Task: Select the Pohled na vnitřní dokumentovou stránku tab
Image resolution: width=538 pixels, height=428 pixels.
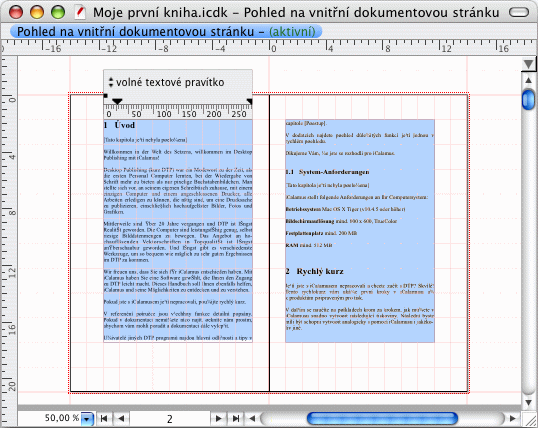Action: point(166,32)
